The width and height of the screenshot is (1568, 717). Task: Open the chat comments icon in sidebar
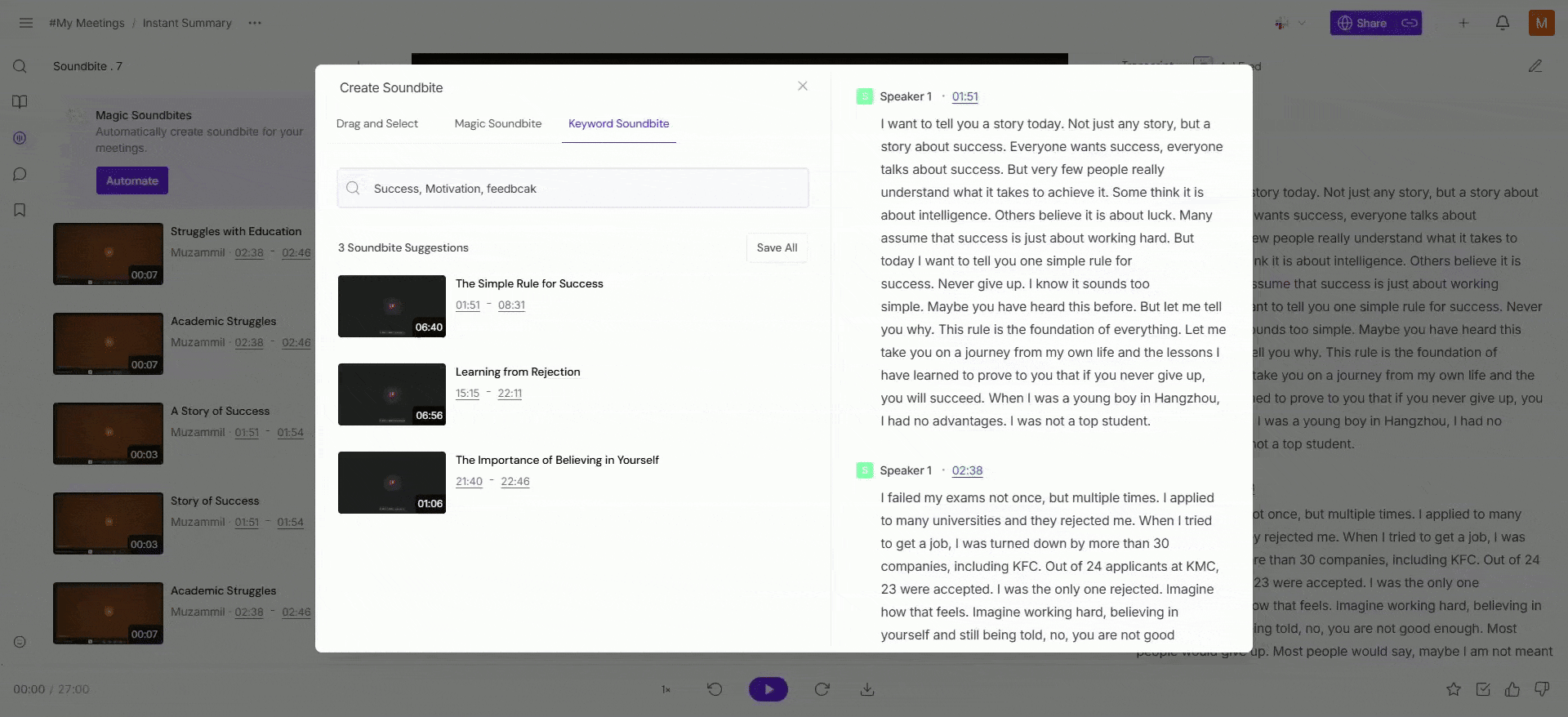coord(20,174)
